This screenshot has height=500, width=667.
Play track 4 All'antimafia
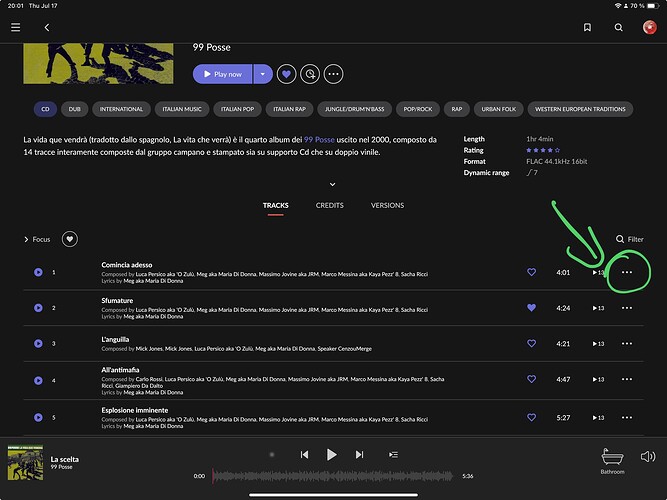point(38,380)
